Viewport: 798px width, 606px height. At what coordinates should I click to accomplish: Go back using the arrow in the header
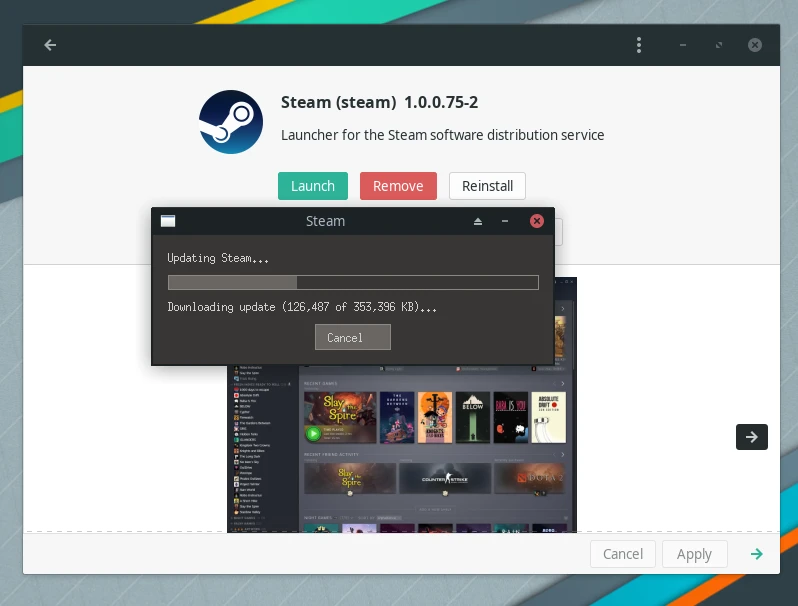pyautogui.click(x=50, y=45)
